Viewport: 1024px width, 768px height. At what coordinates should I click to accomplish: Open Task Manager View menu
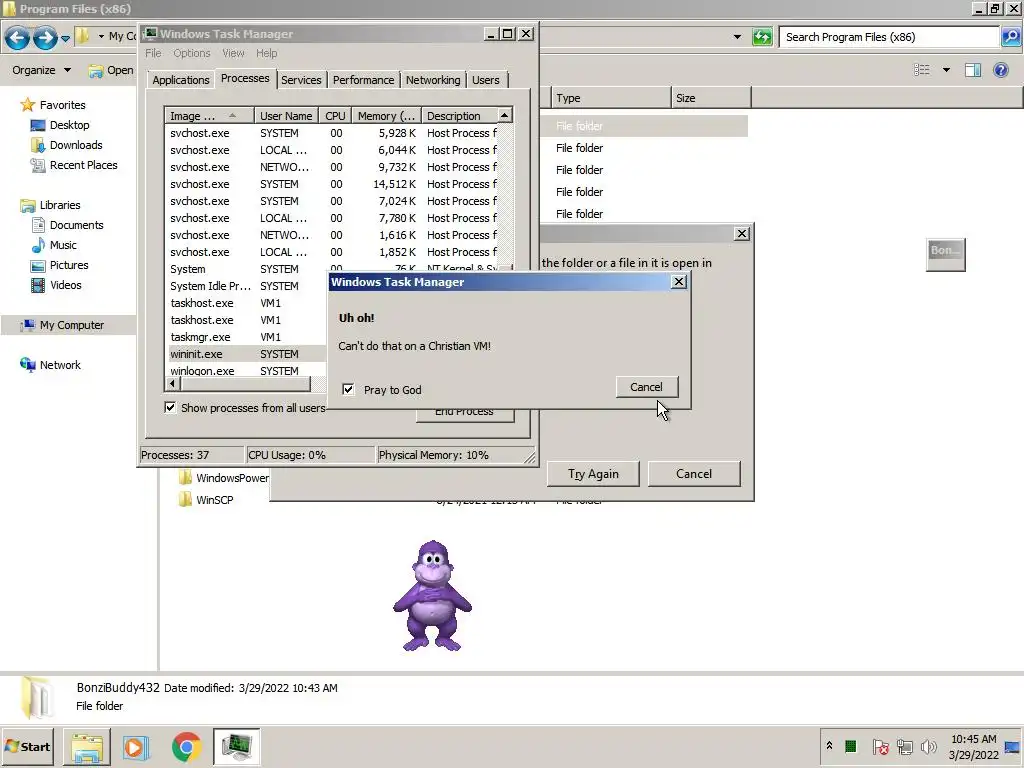tap(233, 54)
